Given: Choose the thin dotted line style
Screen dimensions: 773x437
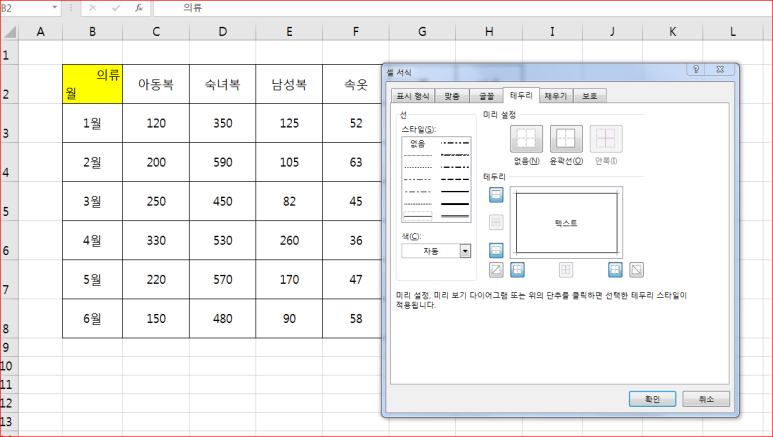Looking at the screenshot, I should pos(418,167).
